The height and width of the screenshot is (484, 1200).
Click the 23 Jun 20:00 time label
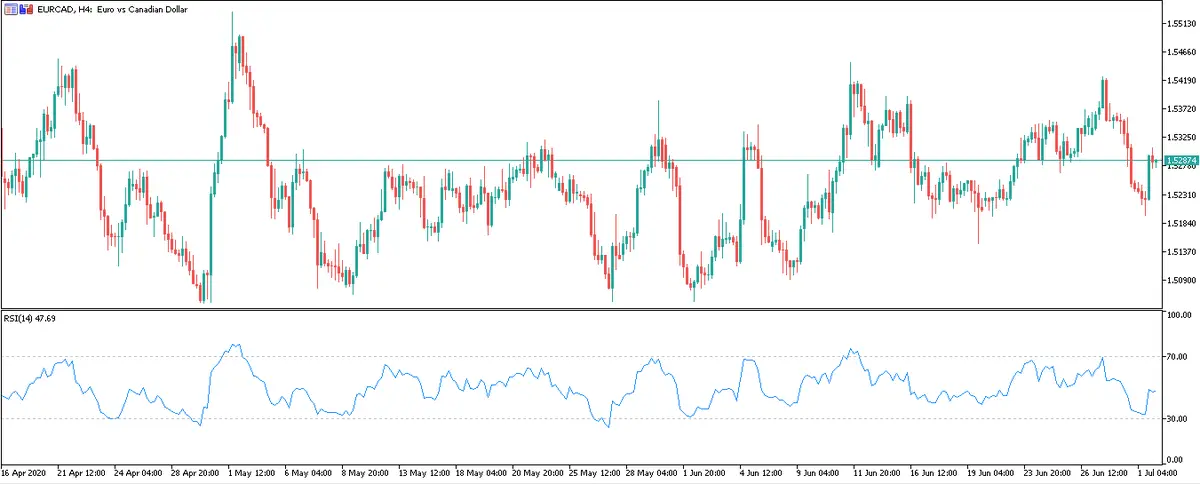pos(1050,471)
